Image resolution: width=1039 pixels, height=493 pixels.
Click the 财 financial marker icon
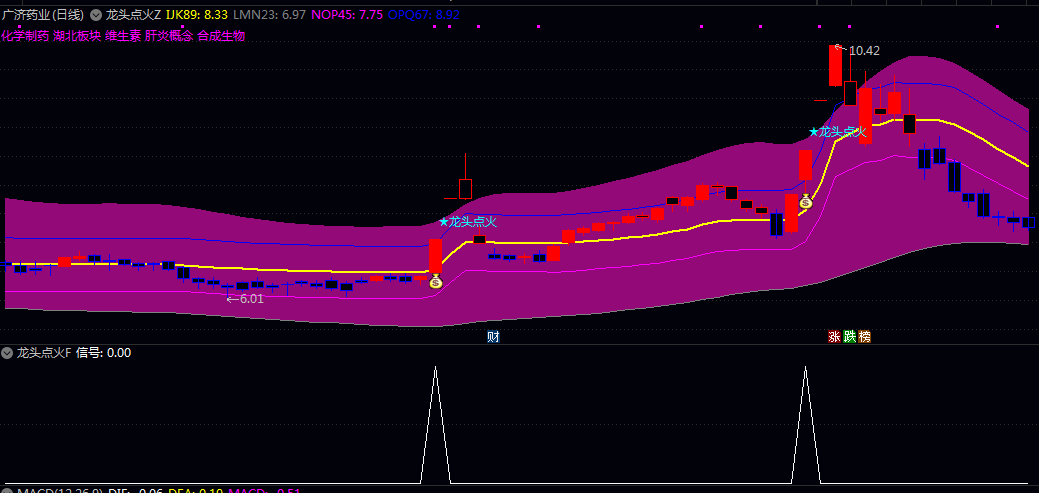tap(493, 337)
